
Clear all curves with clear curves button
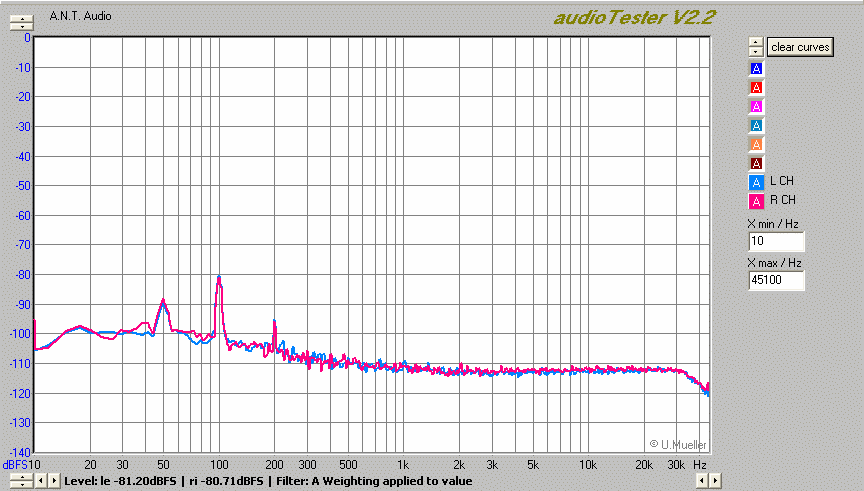point(800,47)
